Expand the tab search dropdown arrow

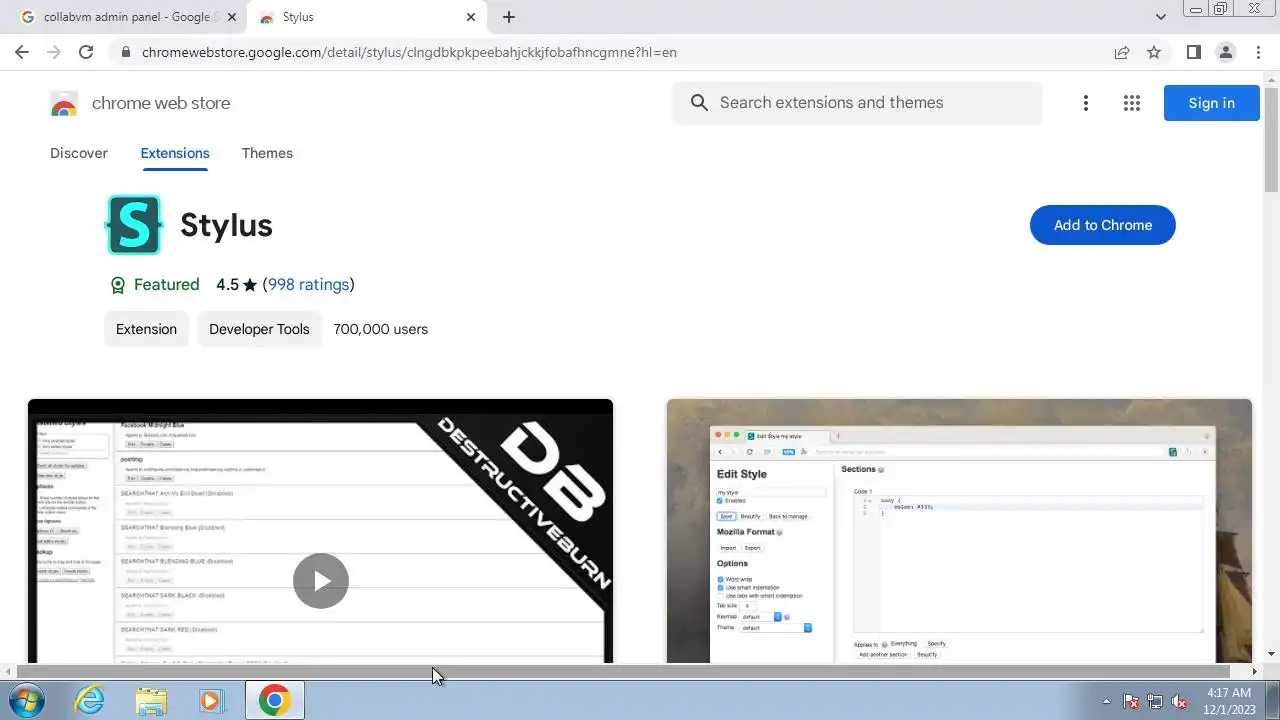(x=1160, y=17)
